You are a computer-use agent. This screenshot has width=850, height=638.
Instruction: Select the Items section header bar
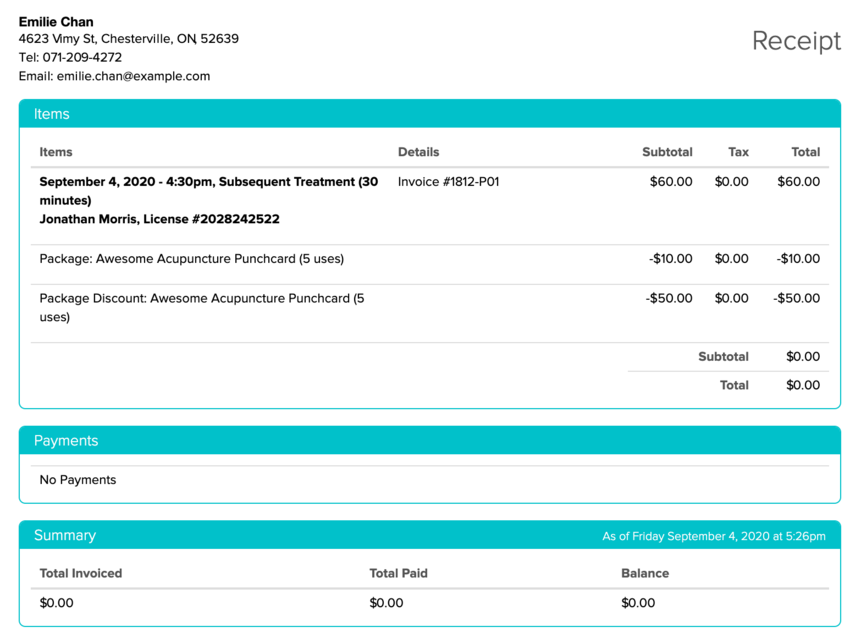[x=429, y=114]
